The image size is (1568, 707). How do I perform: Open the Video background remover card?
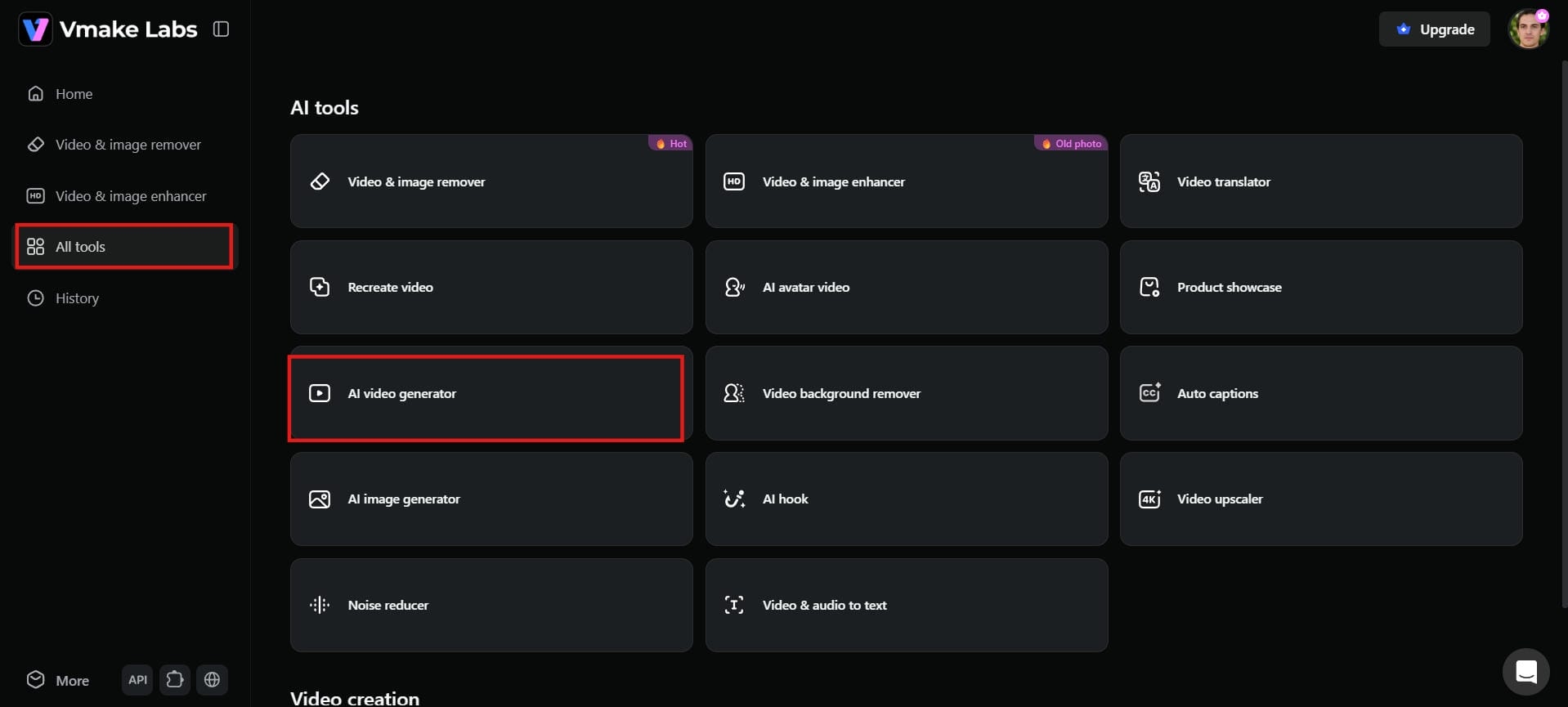[x=907, y=393]
